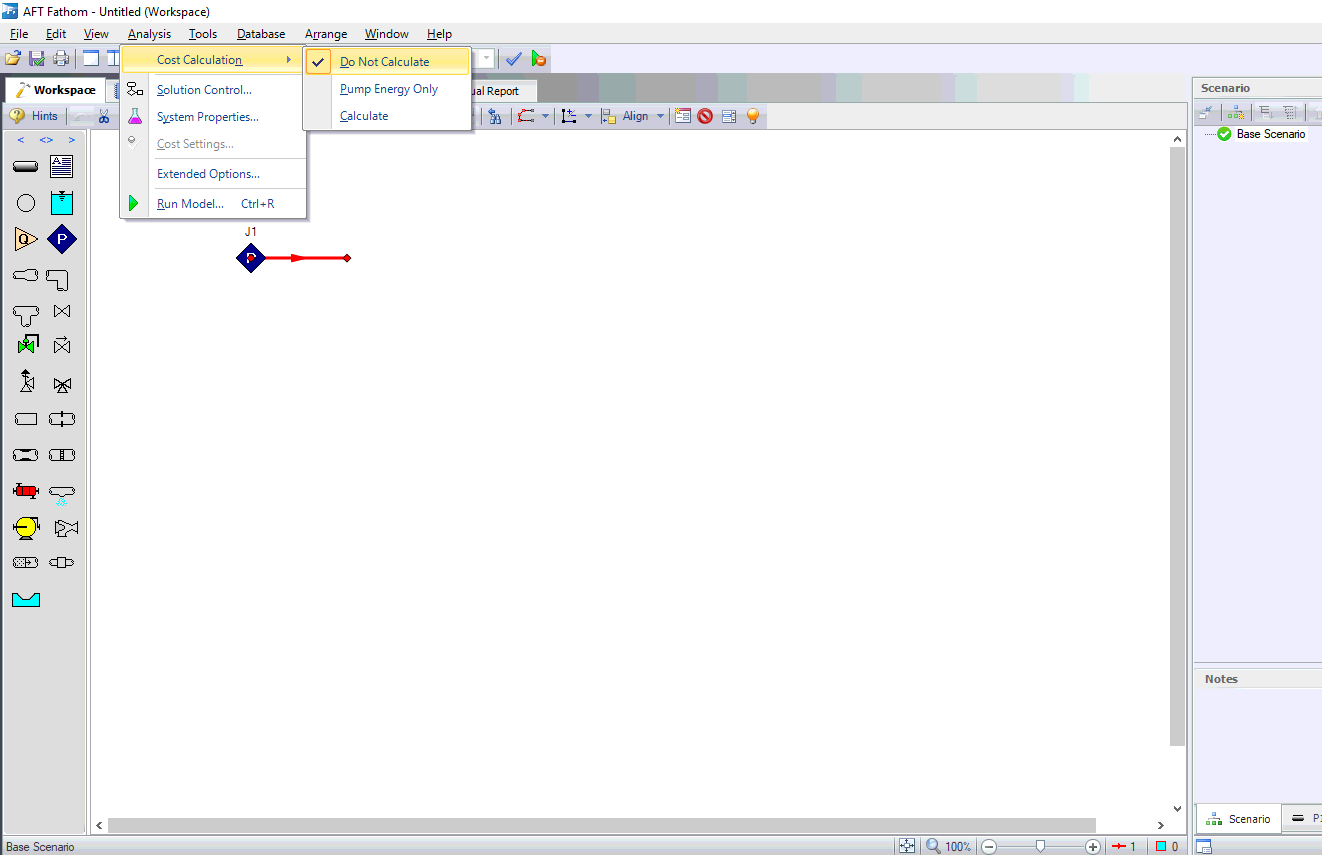
Task: Expand the dropdown beside the axis tool
Action: (588, 116)
